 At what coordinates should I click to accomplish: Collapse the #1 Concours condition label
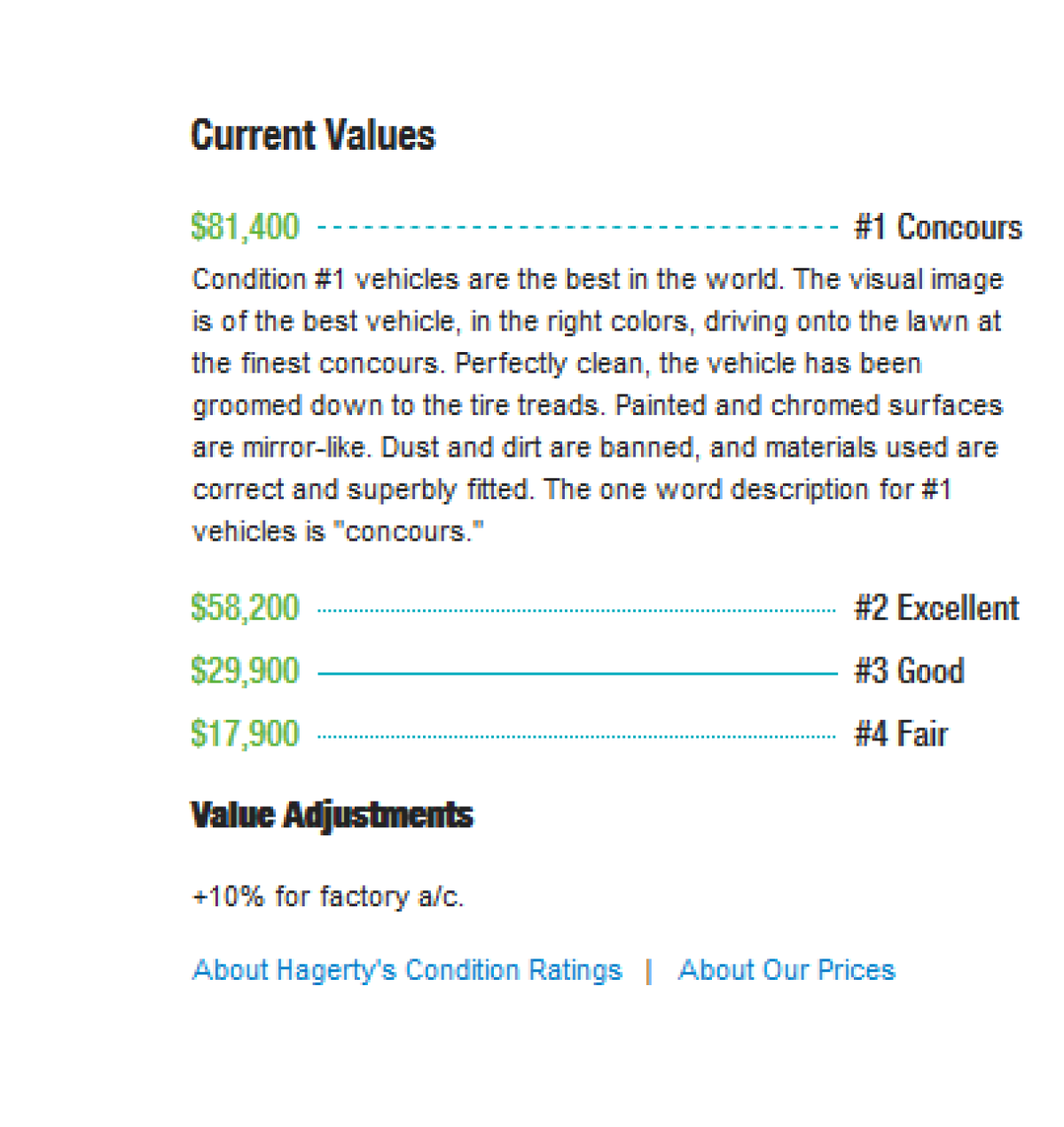(x=937, y=228)
